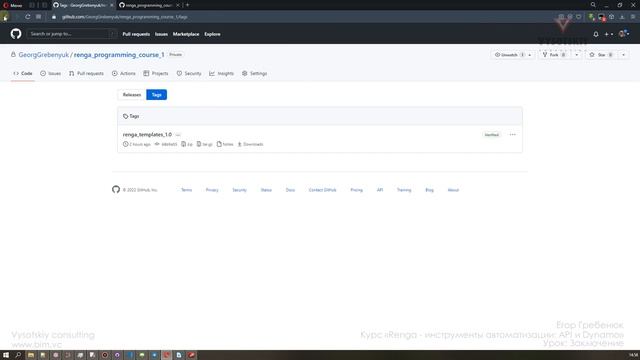Expand the Unwatch dropdown arrow

(x=530, y=55)
